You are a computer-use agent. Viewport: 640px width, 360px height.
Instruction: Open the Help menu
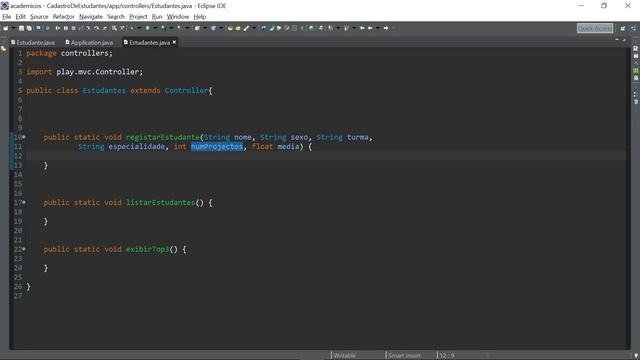click(x=200, y=17)
